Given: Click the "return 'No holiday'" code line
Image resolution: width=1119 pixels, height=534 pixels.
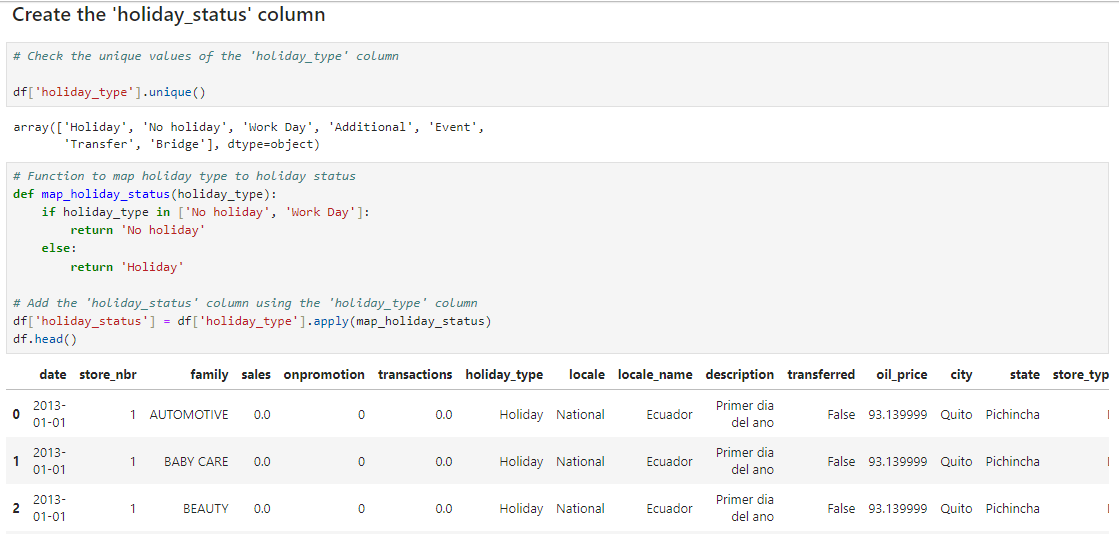Looking at the screenshot, I should tap(138, 230).
